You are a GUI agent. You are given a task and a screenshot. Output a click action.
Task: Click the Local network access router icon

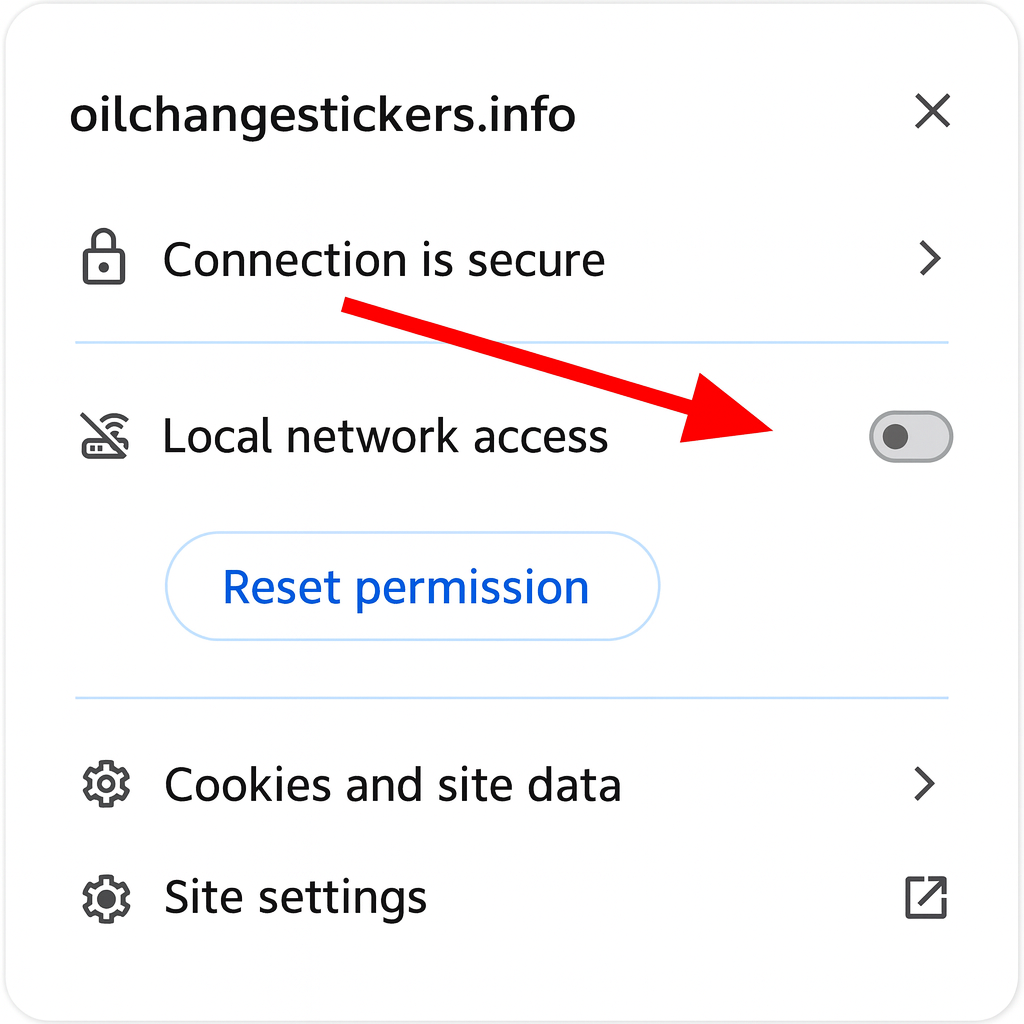pyautogui.click(x=105, y=436)
